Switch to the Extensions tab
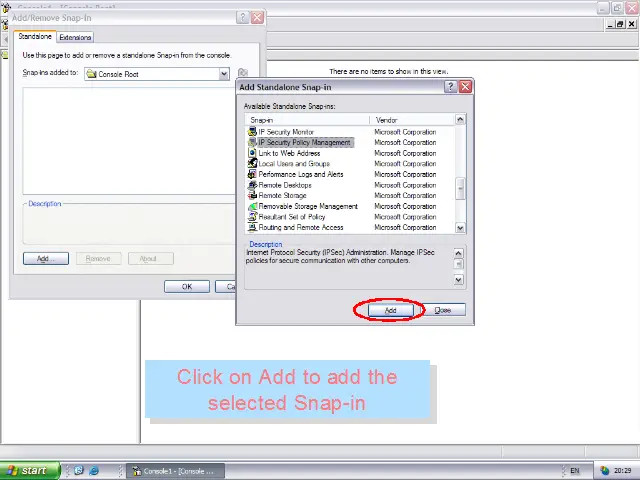Image resolution: width=640 pixels, height=480 pixels. tap(75, 37)
